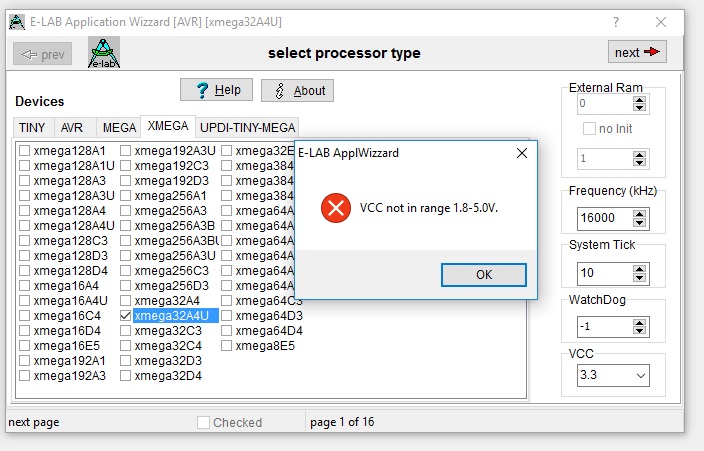Image resolution: width=704 pixels, height=451 pixels.
Task: Decrease Frequency value with down arrow
Action: (639, 222)
